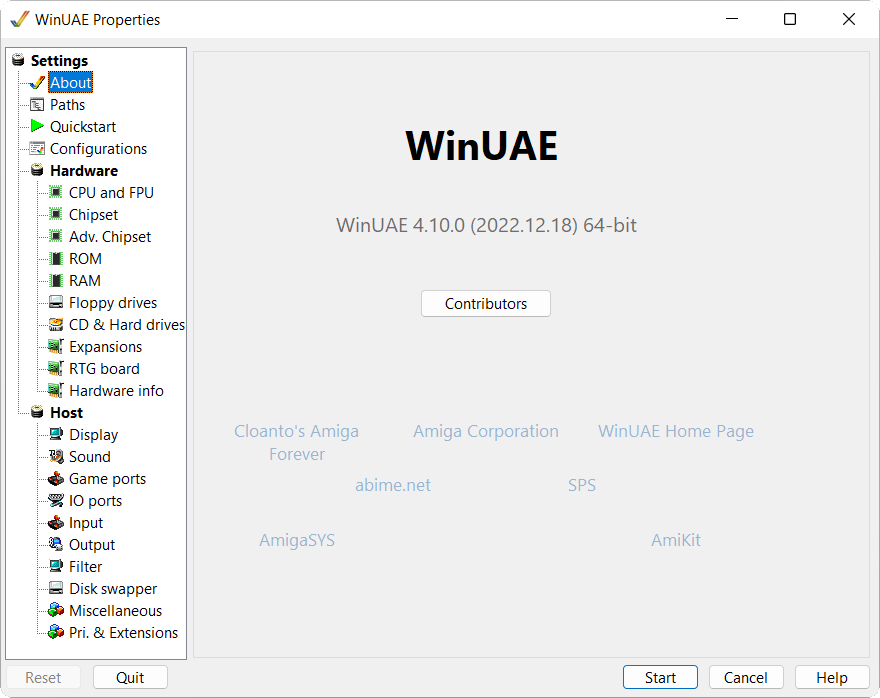The width and height of the screenshot is (880, 698).
Task: Click the Adv. Chipset chip icon
Action: coord(56,236)
